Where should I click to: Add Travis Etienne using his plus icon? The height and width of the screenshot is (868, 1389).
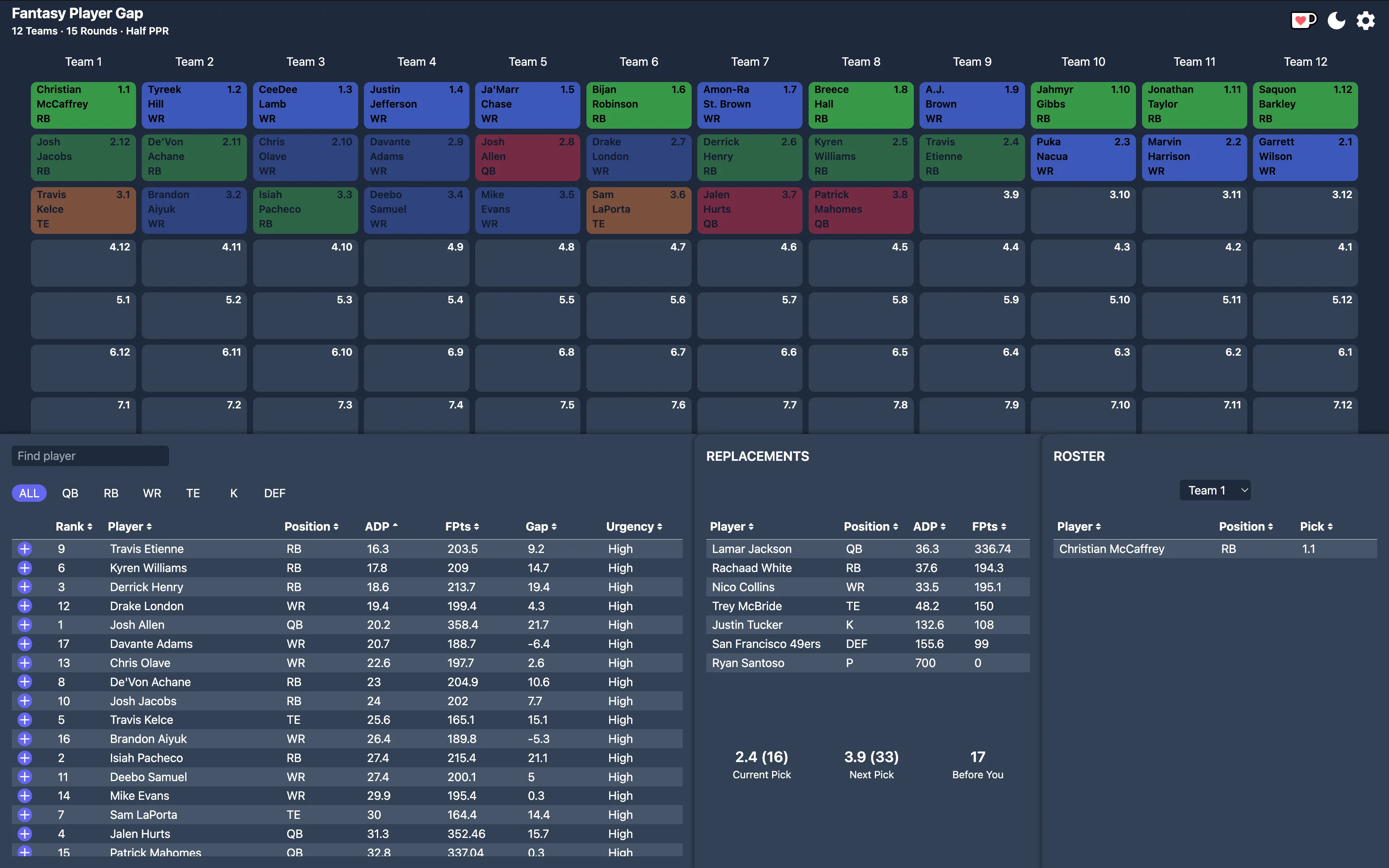pos(24,548)
